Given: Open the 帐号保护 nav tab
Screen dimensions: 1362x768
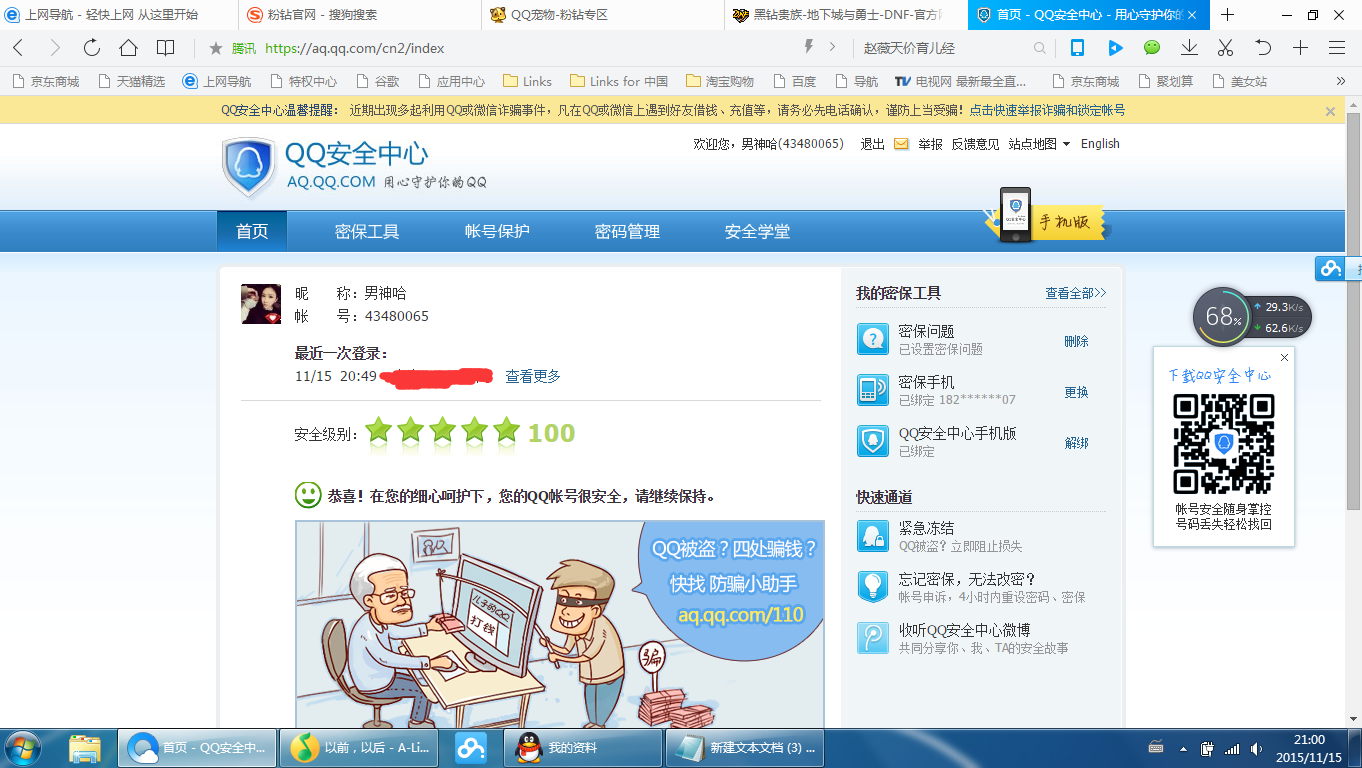Looking at the screenshot, I should pyautogui.click(x=497, y=232).
